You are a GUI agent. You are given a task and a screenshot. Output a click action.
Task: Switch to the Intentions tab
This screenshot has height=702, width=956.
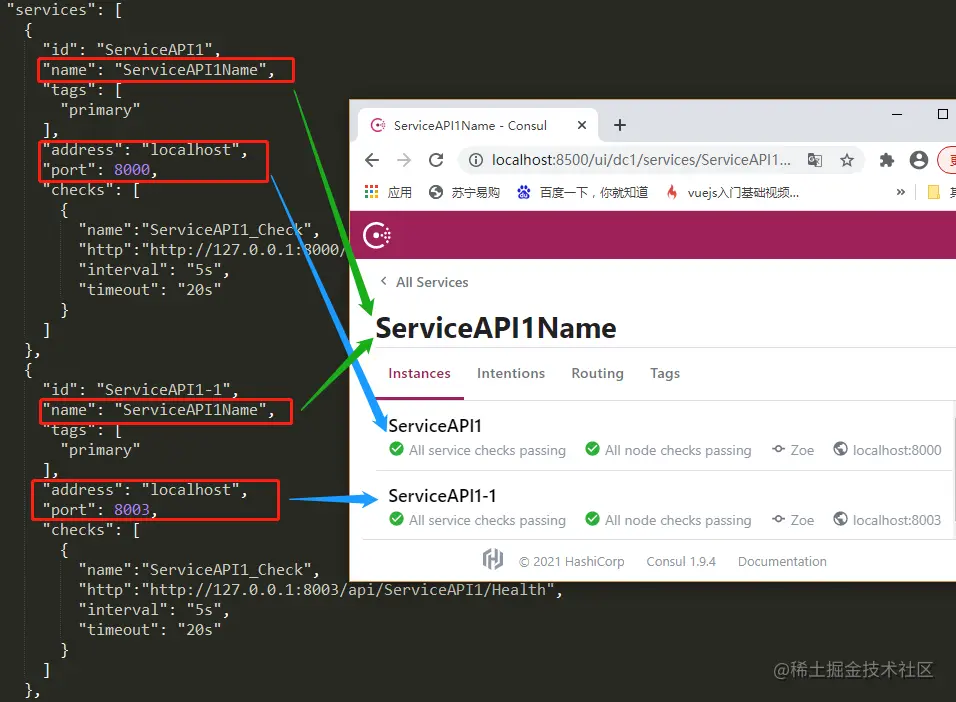511,373
